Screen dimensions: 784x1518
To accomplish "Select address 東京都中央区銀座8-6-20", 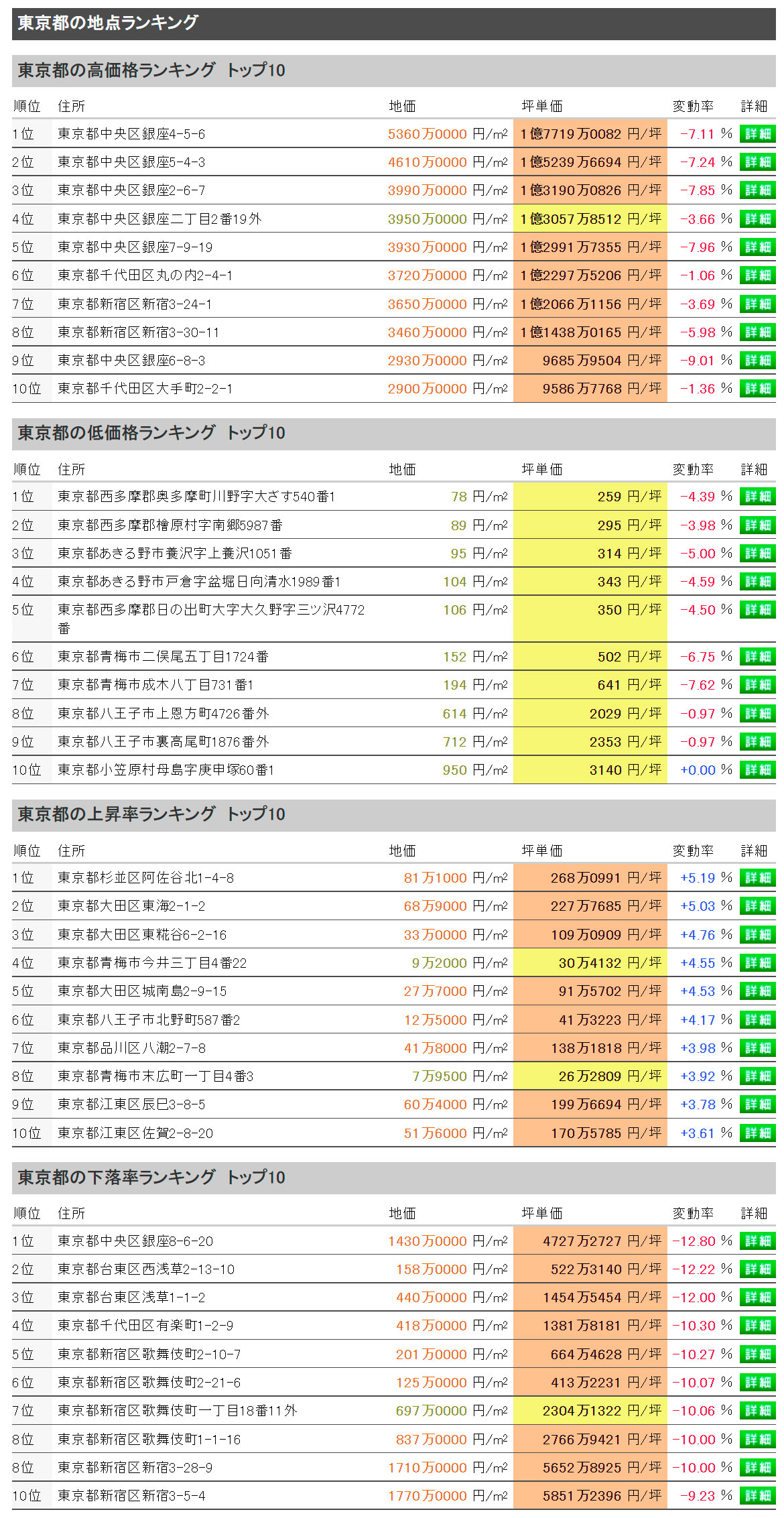I will tap(135, 1241).
